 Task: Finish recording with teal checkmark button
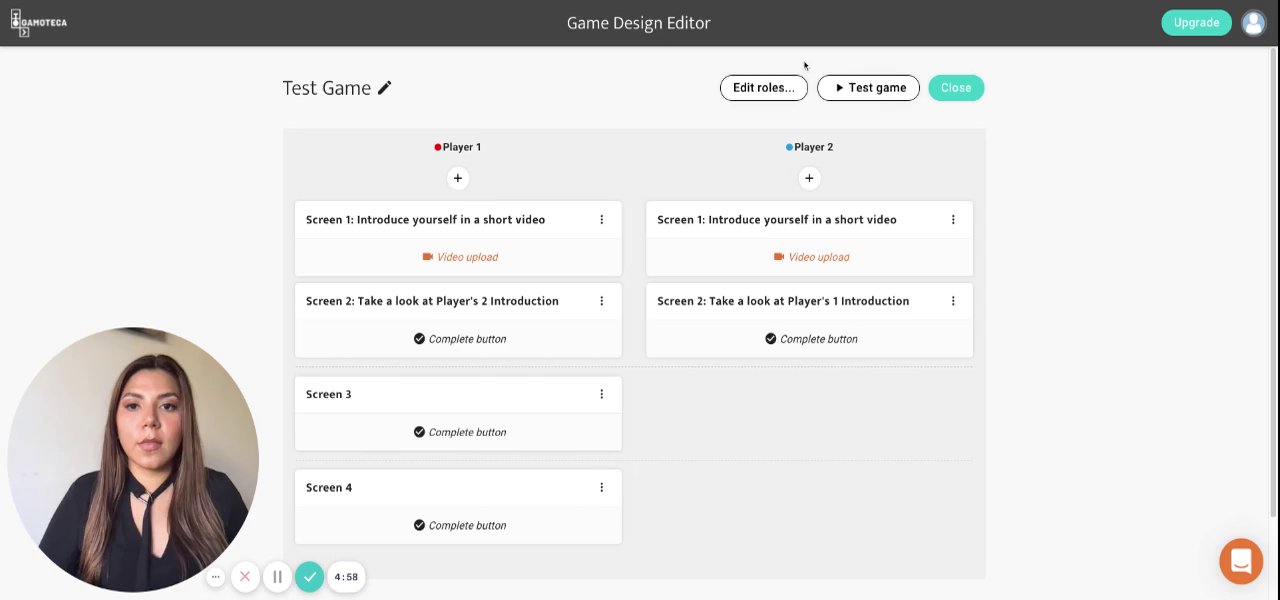310,577
